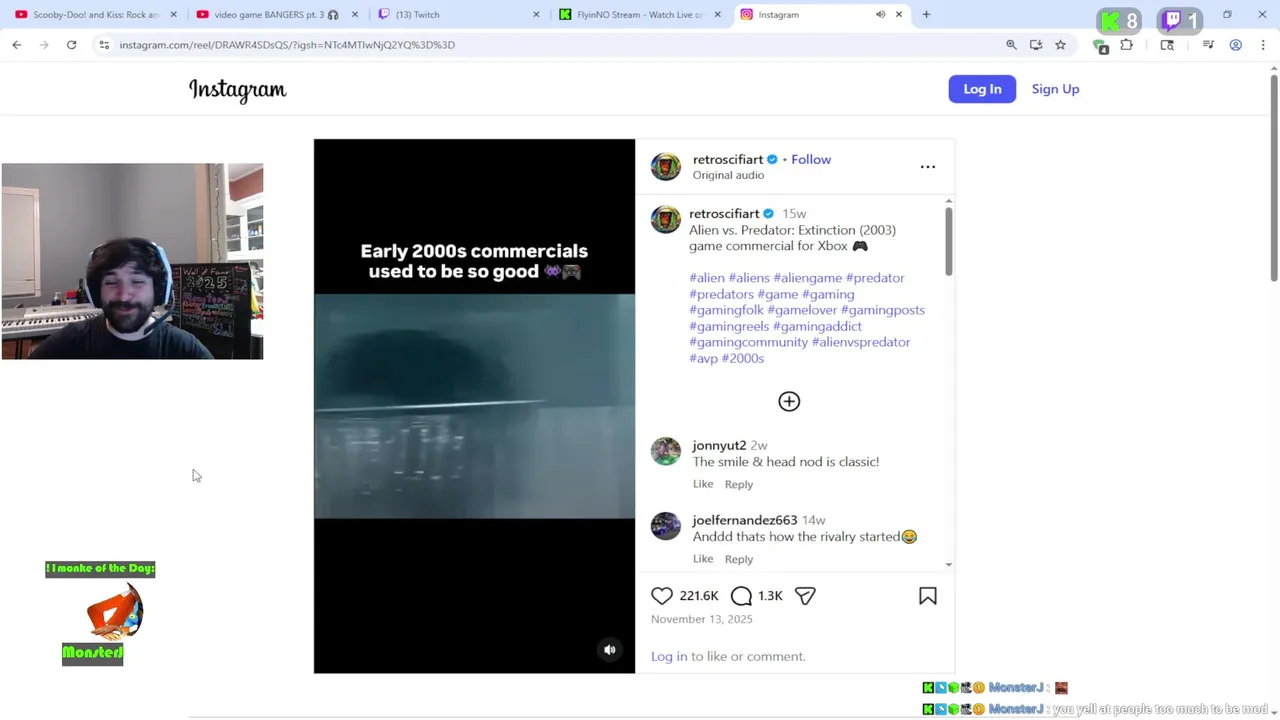Open the #2000s hashtag

(743, 358)
